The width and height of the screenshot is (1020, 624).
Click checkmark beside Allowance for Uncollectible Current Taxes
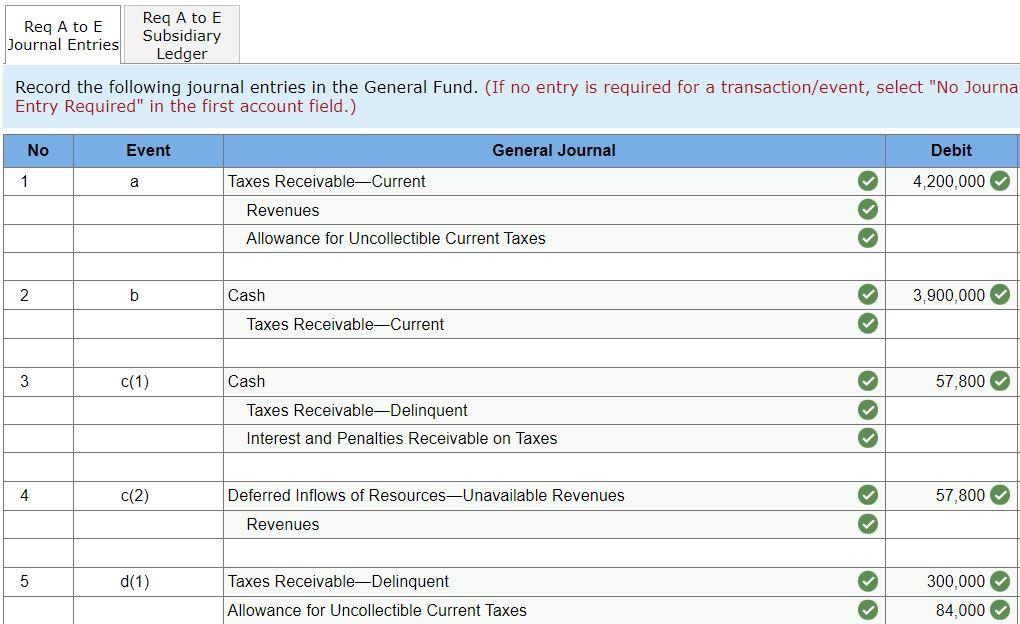pyautogui.click(x=868, y=238)
